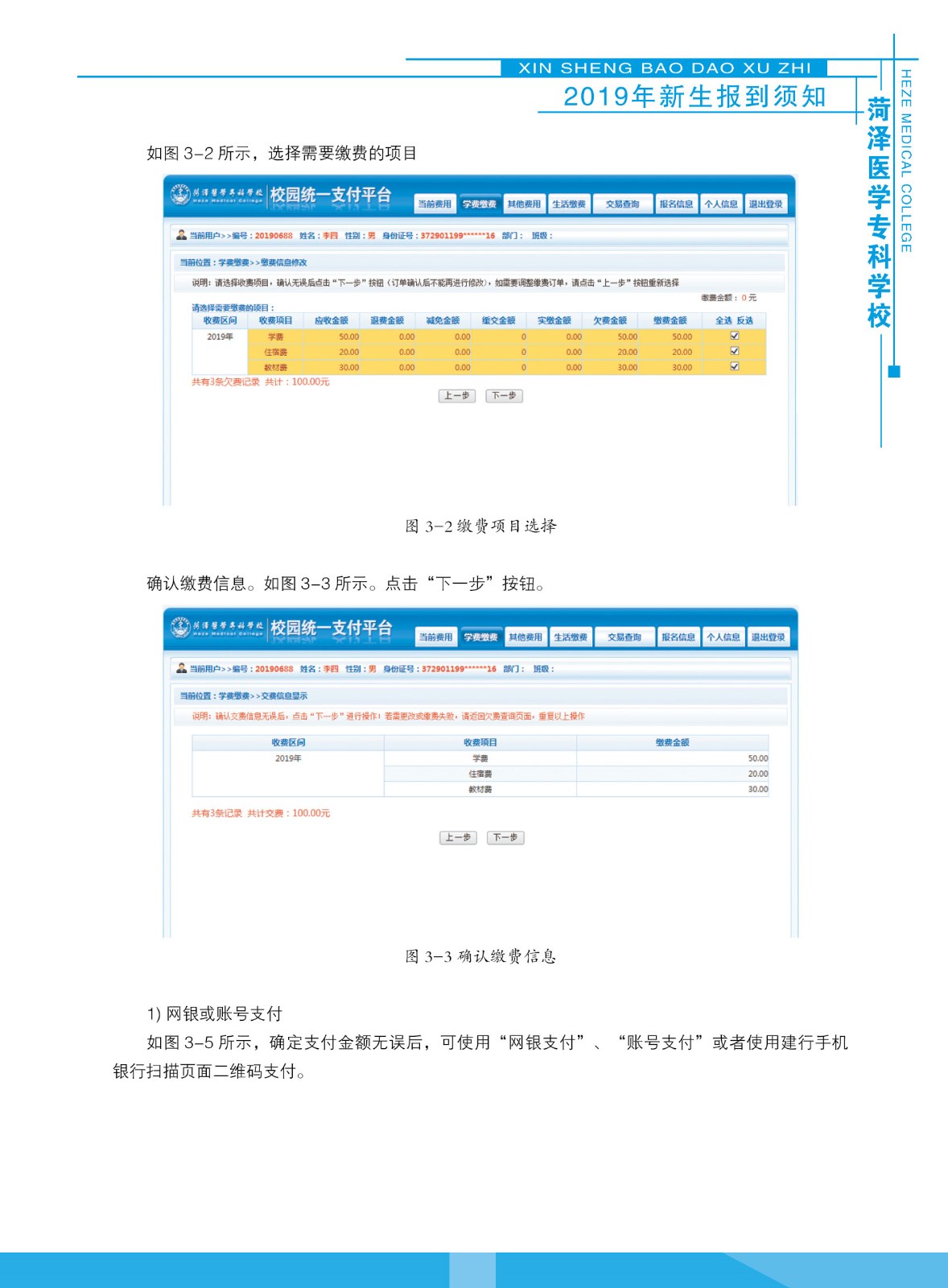948x1288 pixels.
Task: Click 退出登录 in figure 3-3 to log out
Action: click(768, 638)
